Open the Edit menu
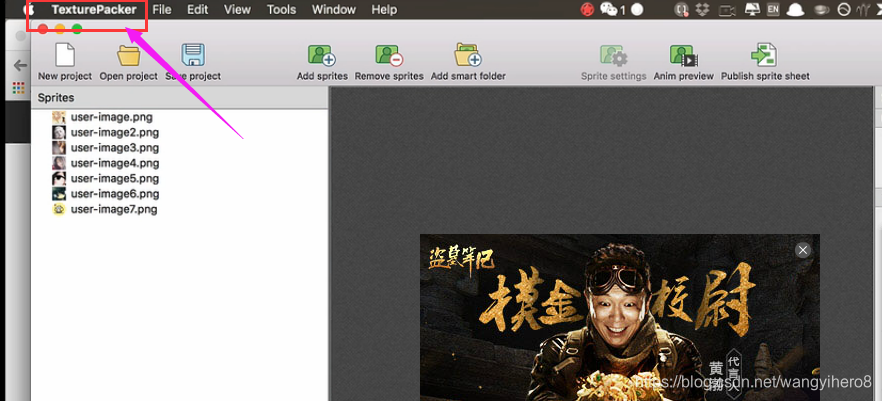 pos(197,10)
